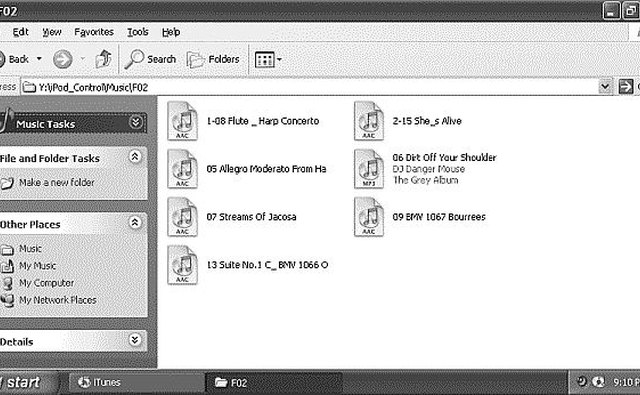The width and height of the screenshot is (640, 395).
Task: Open the Search pane
Action: click(150, 60)
